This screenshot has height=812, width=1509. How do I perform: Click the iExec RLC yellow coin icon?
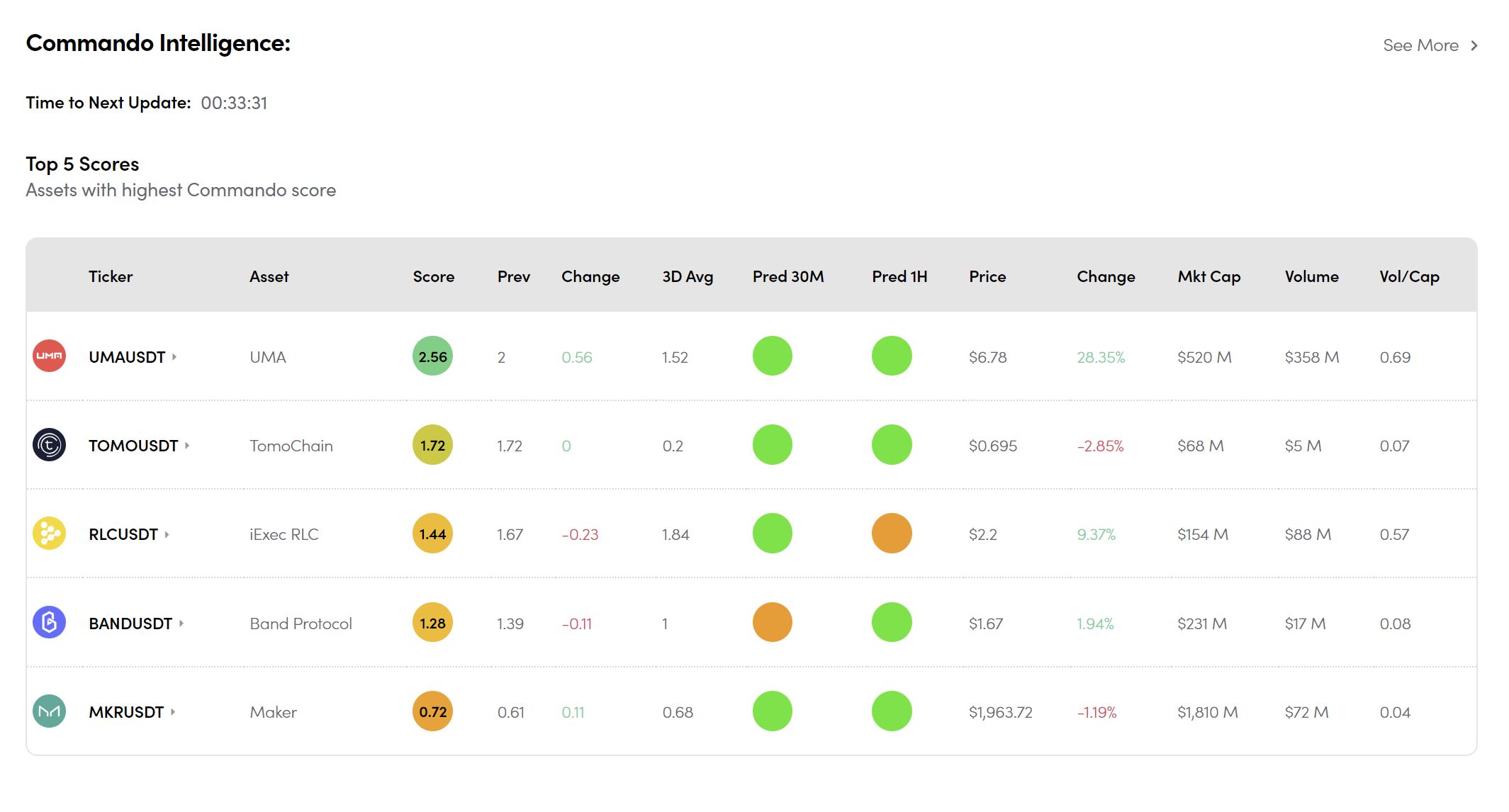click(x=49, y=534)
